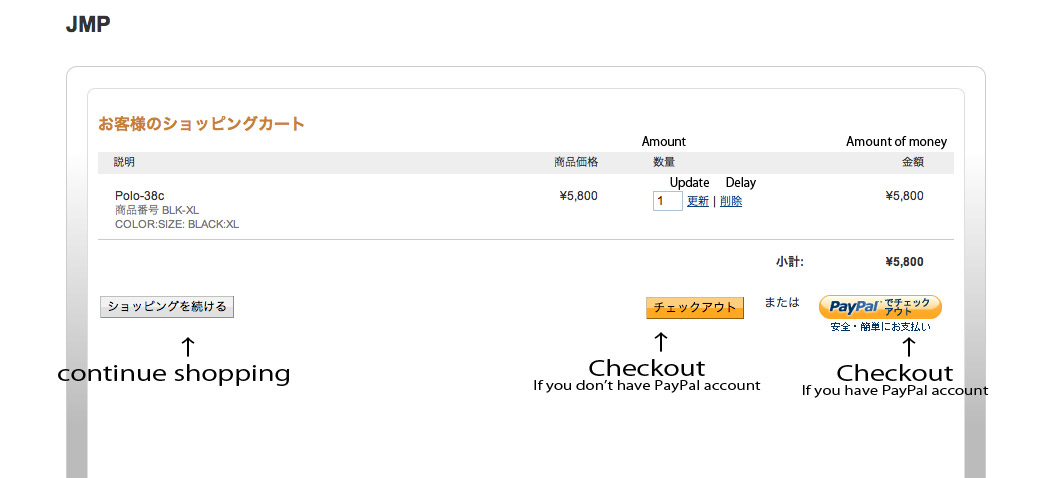Image resolution: width=1042 pixels, height=478 pixels.
Task: Click the arrow below the チェックアウト button
Action: (661, 342)
